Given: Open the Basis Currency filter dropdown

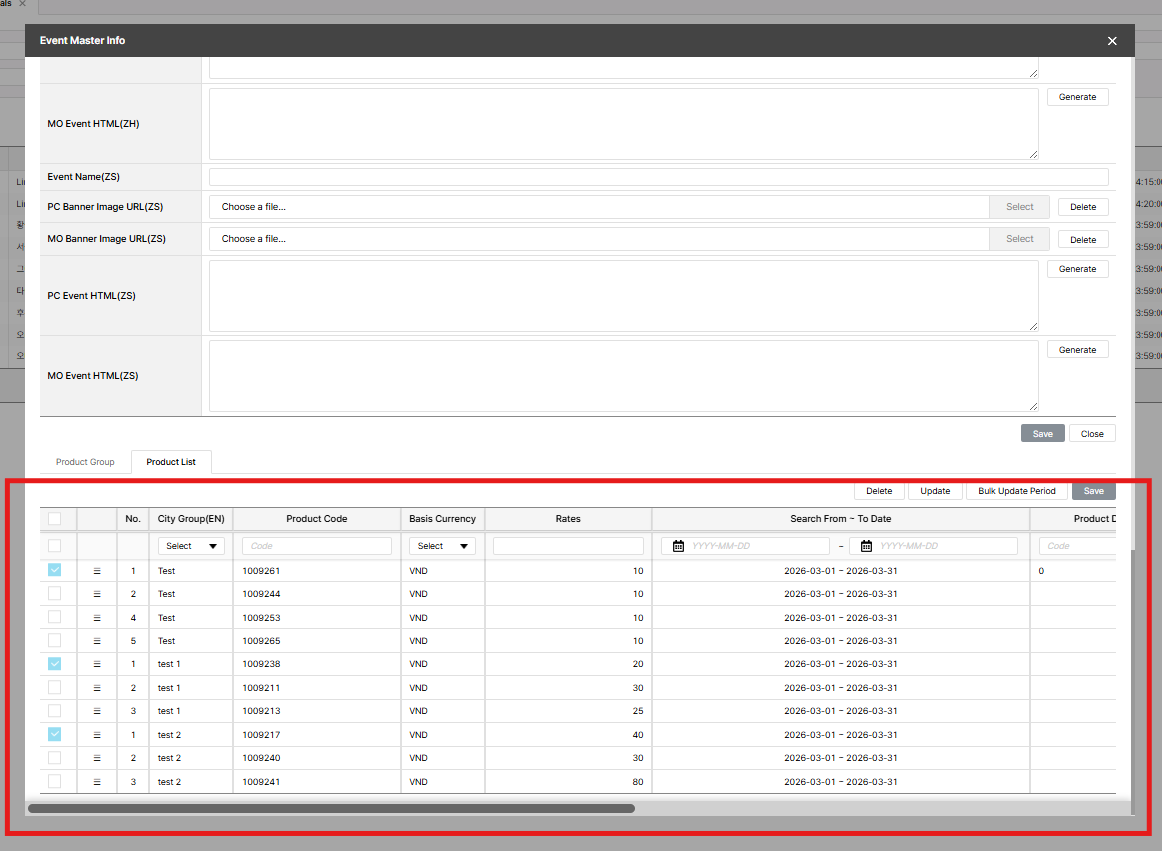Looking at the screenshot, I should pos(442,546).
